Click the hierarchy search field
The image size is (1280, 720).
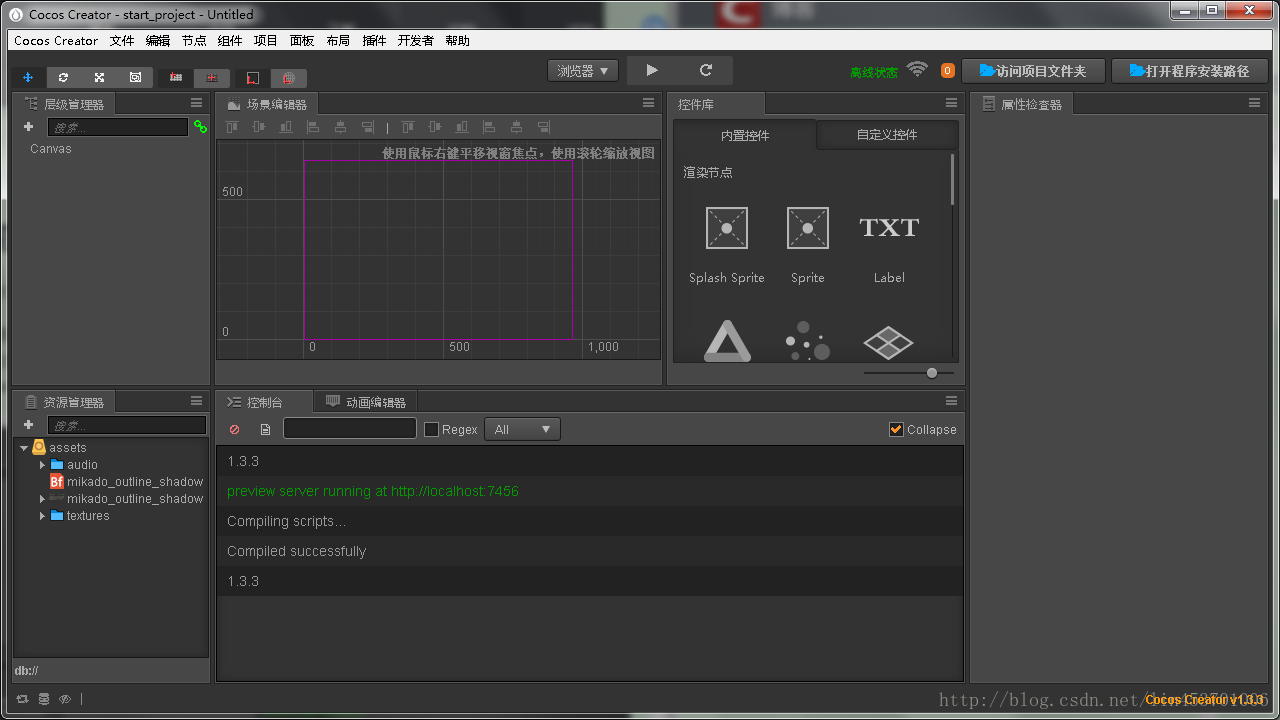click(118, 127)
